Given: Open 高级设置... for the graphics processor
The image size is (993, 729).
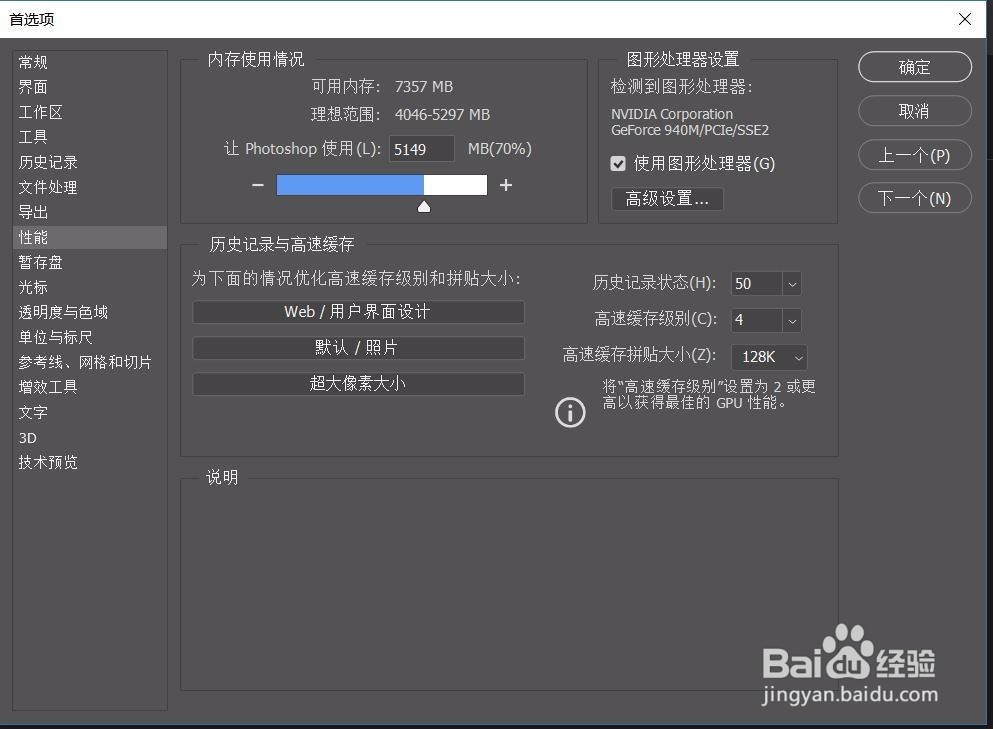Looking at the screenshot, I should 667,199.
